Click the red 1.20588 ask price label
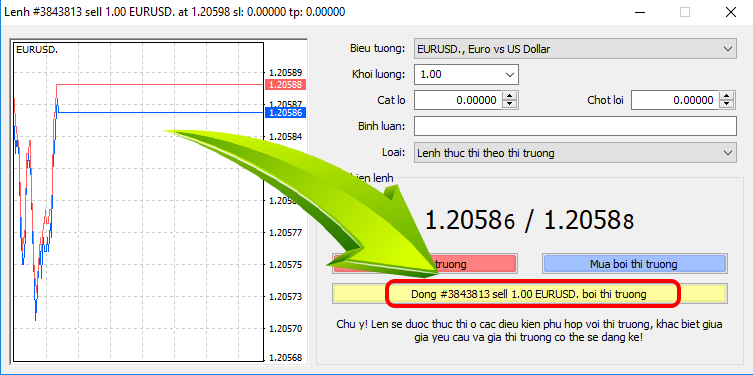The image size is (753, 375). click(285, 85)
